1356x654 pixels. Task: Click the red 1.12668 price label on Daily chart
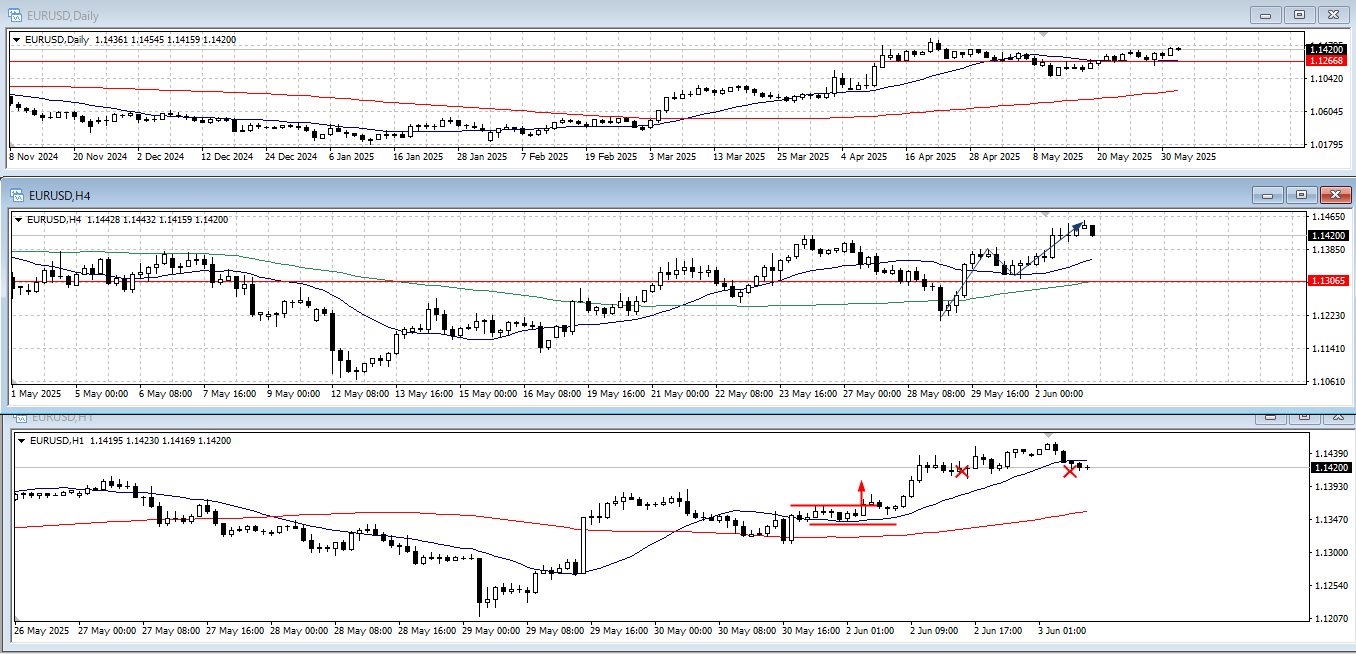1325,61
